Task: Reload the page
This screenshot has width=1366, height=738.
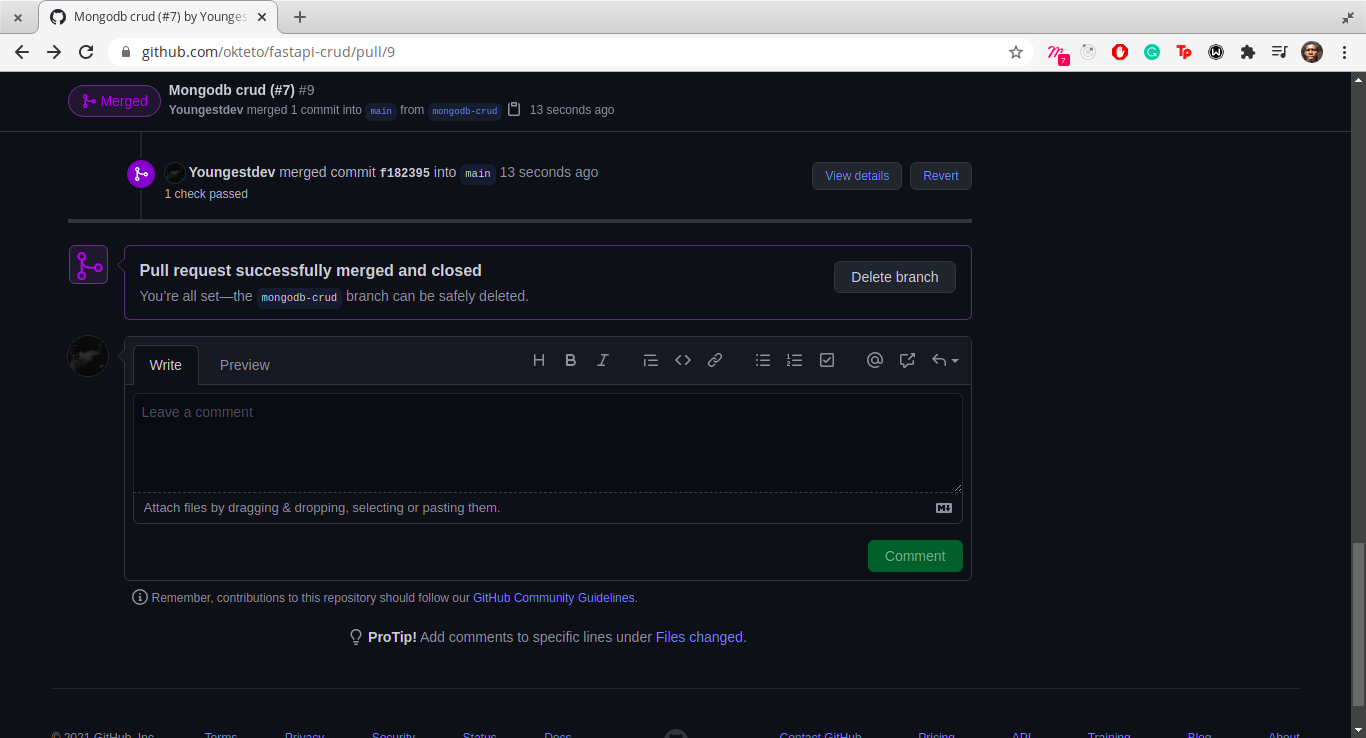Action: pos(86,52)
